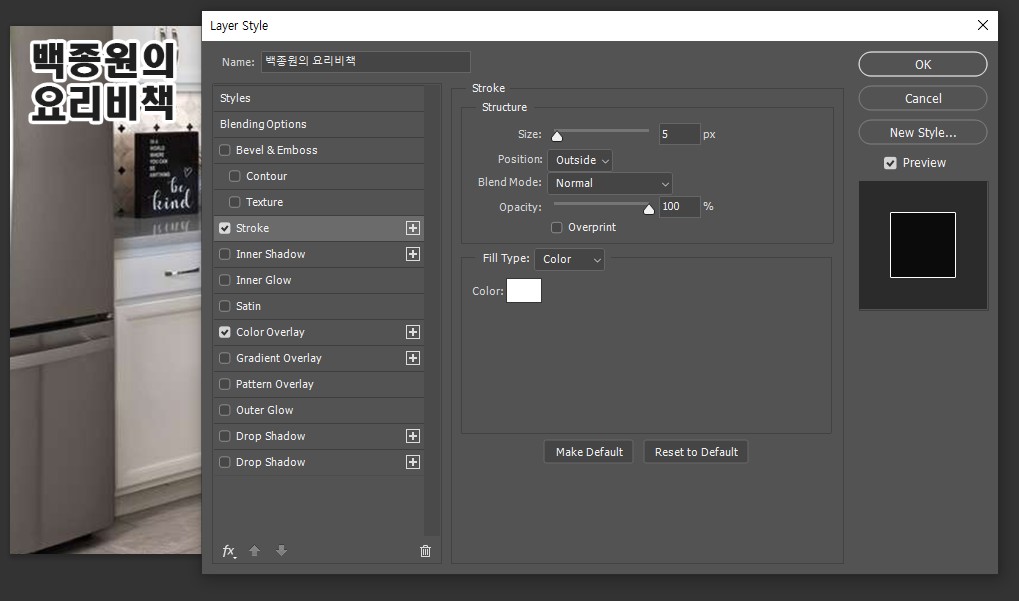This screenshot has width=1019, height=601.
Task: Select Blending Options in the list
Action: coord(318,124)
